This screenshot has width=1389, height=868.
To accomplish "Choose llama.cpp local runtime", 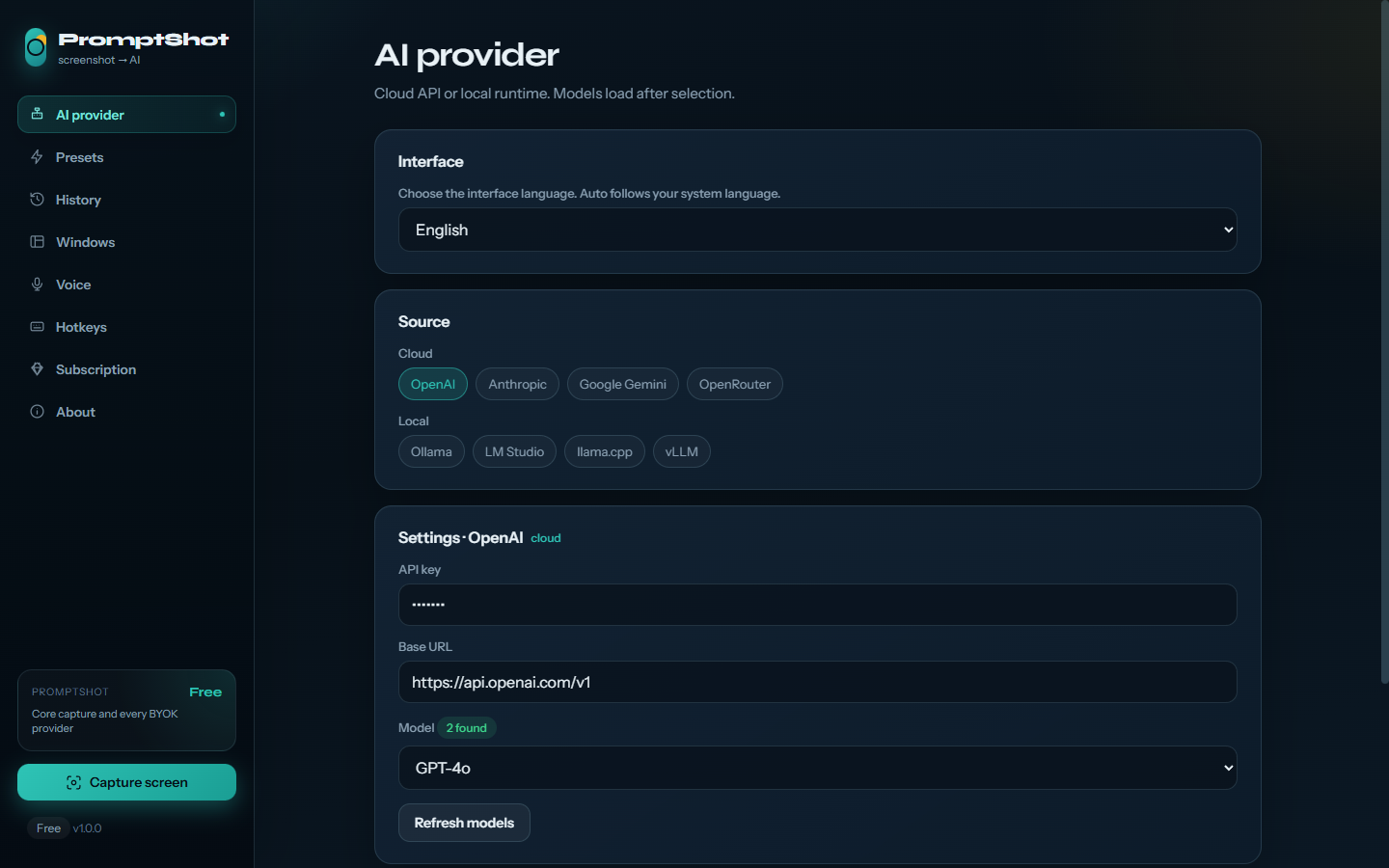I will pos(605,451).
